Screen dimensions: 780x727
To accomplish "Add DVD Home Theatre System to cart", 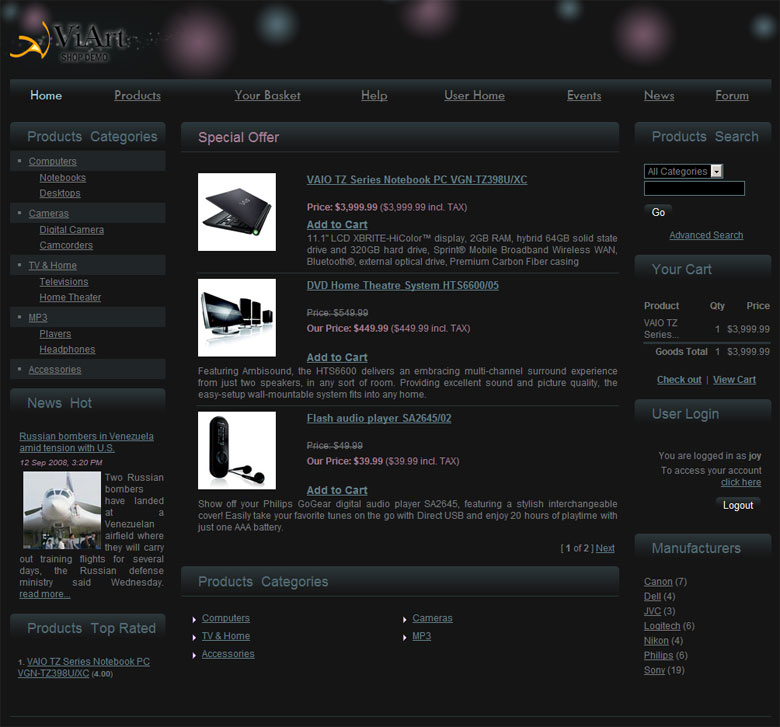I will tap(337, 357).
